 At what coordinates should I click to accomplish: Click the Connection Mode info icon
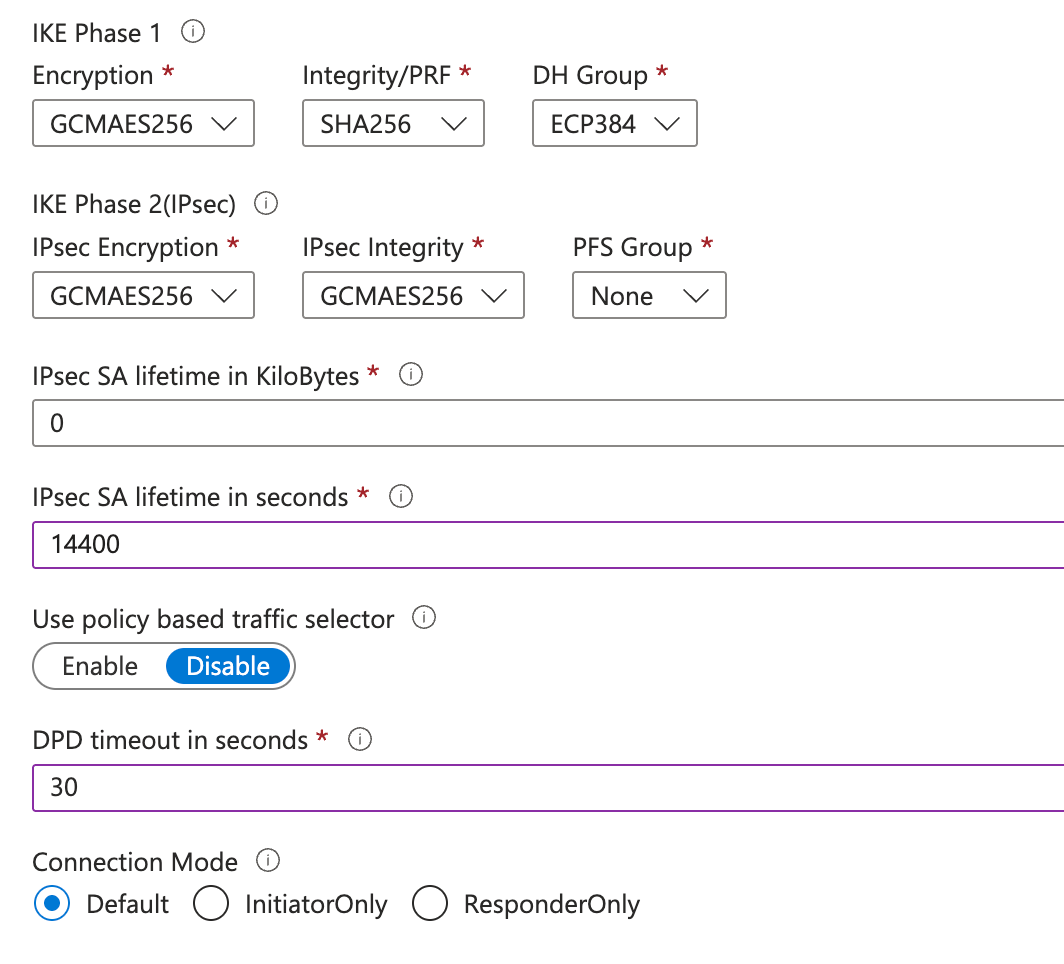click(268, 861)
